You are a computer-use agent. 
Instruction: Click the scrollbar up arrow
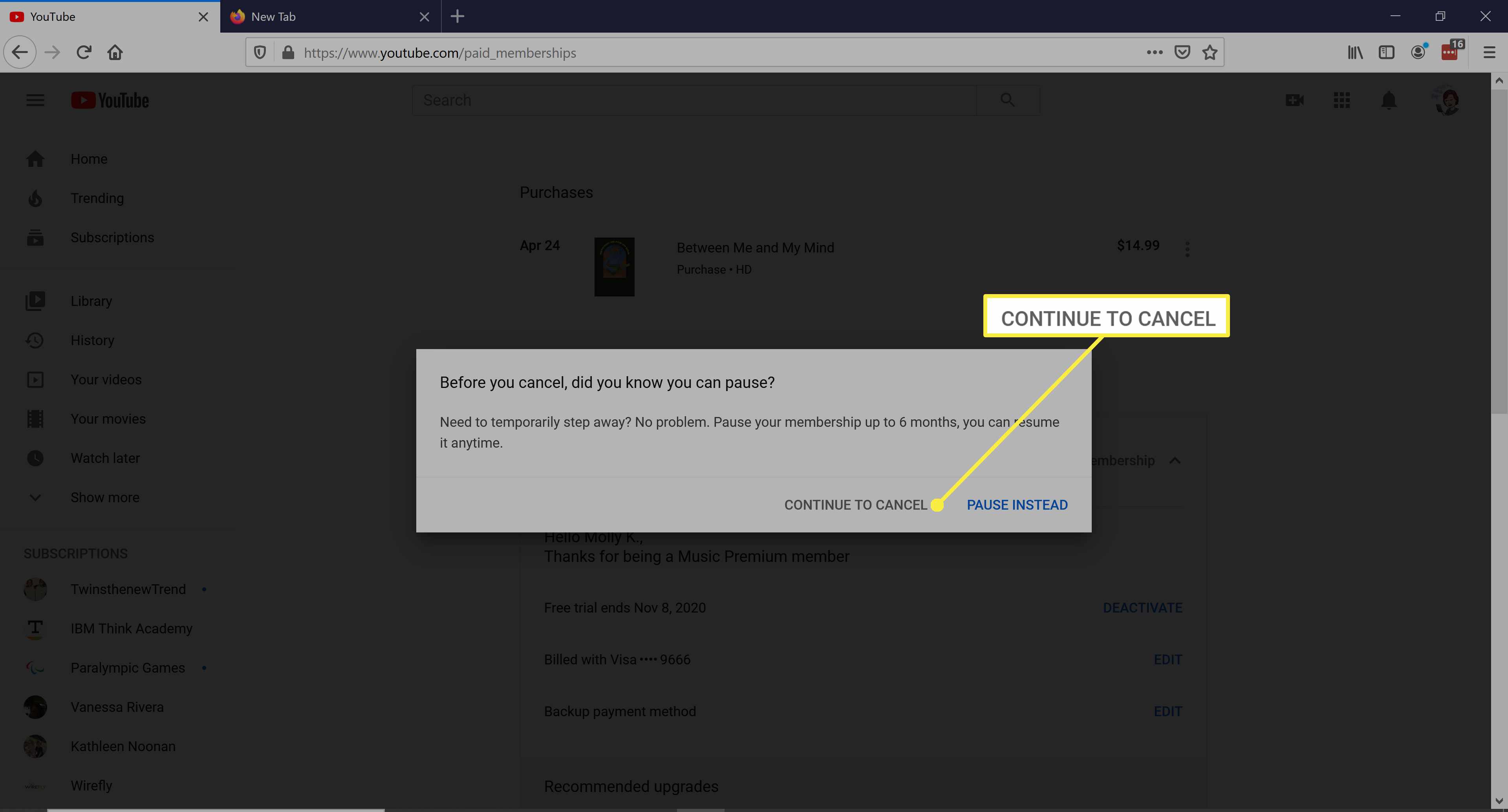[x=1499, y=80]
